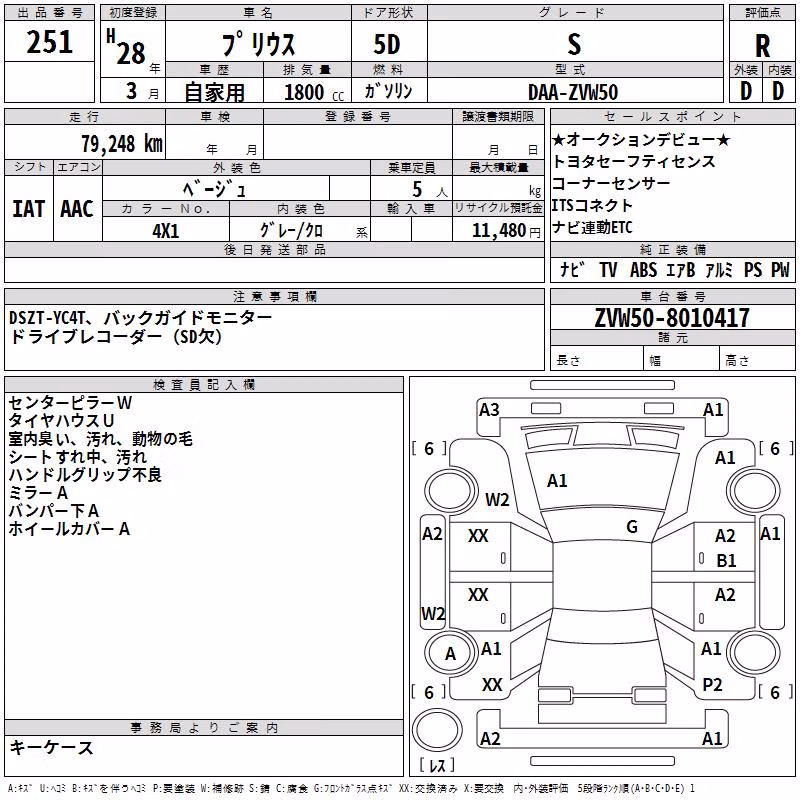The width and height of the screenshot is (800, 800).
Task: Click the inspector note センターピラーW
Action: [x=70, y=403]
